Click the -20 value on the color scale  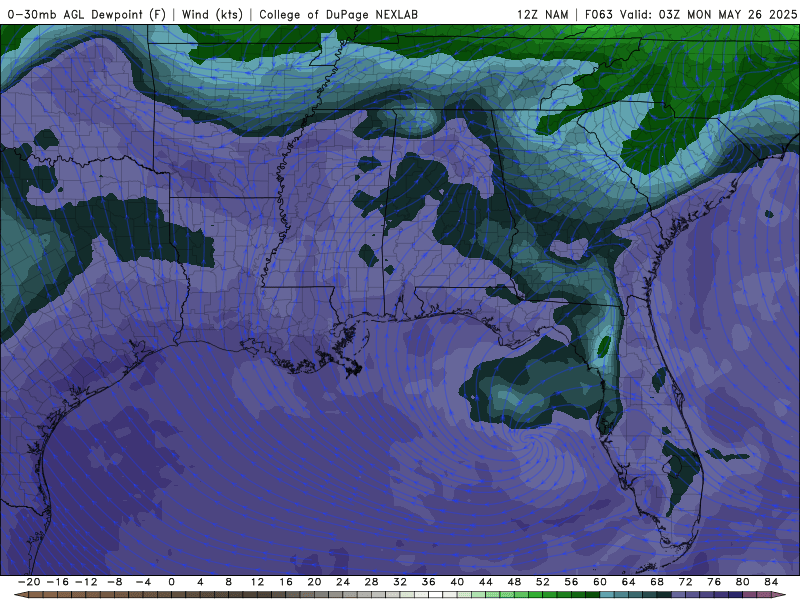[29, 582]
